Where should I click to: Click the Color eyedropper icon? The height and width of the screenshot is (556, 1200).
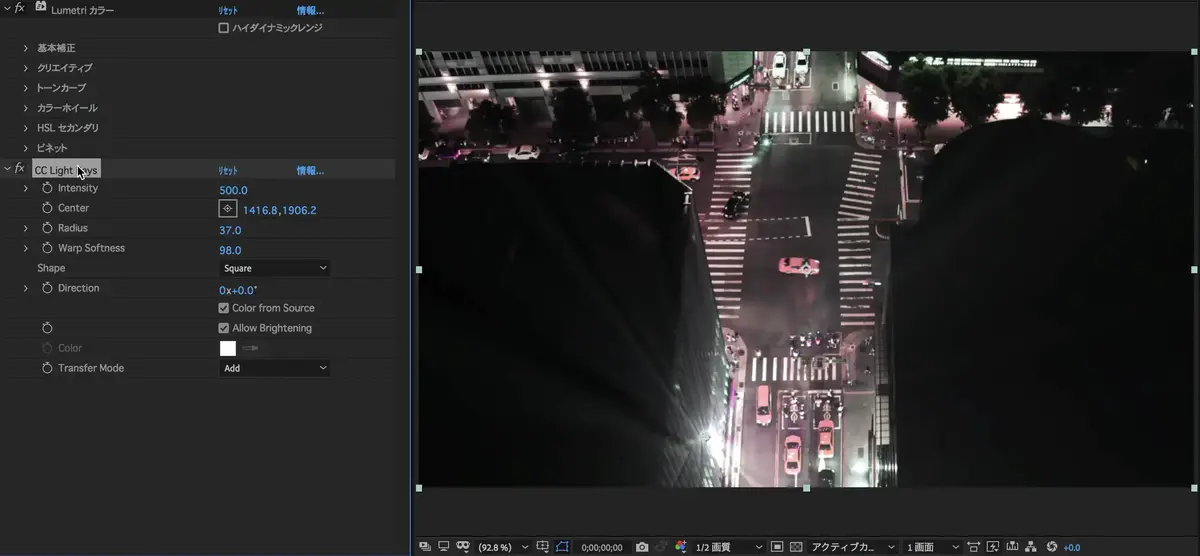point(250,348)
